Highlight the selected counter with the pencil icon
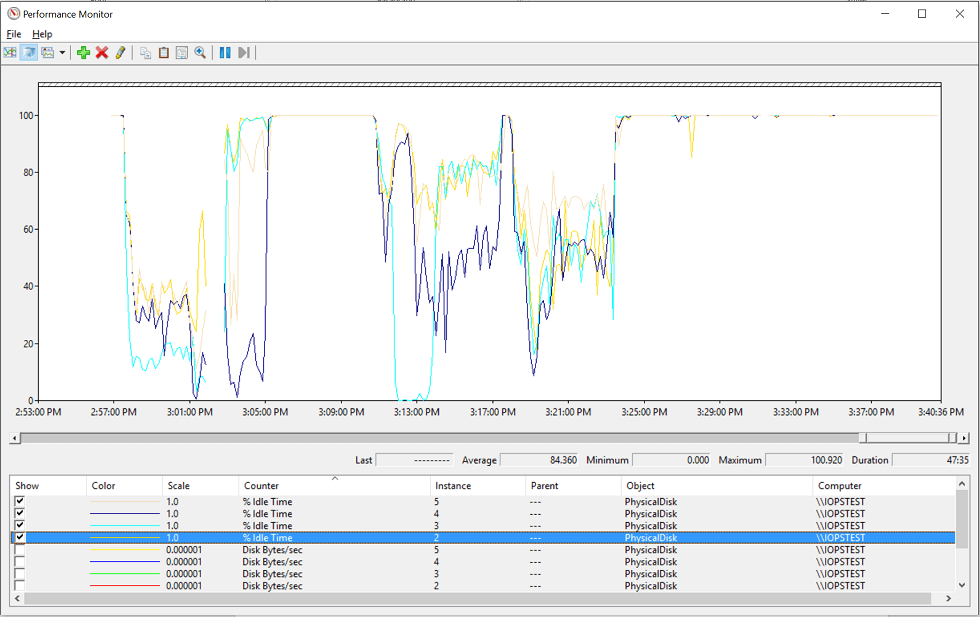This screenshot has width=980, height=617. point(120,52)
